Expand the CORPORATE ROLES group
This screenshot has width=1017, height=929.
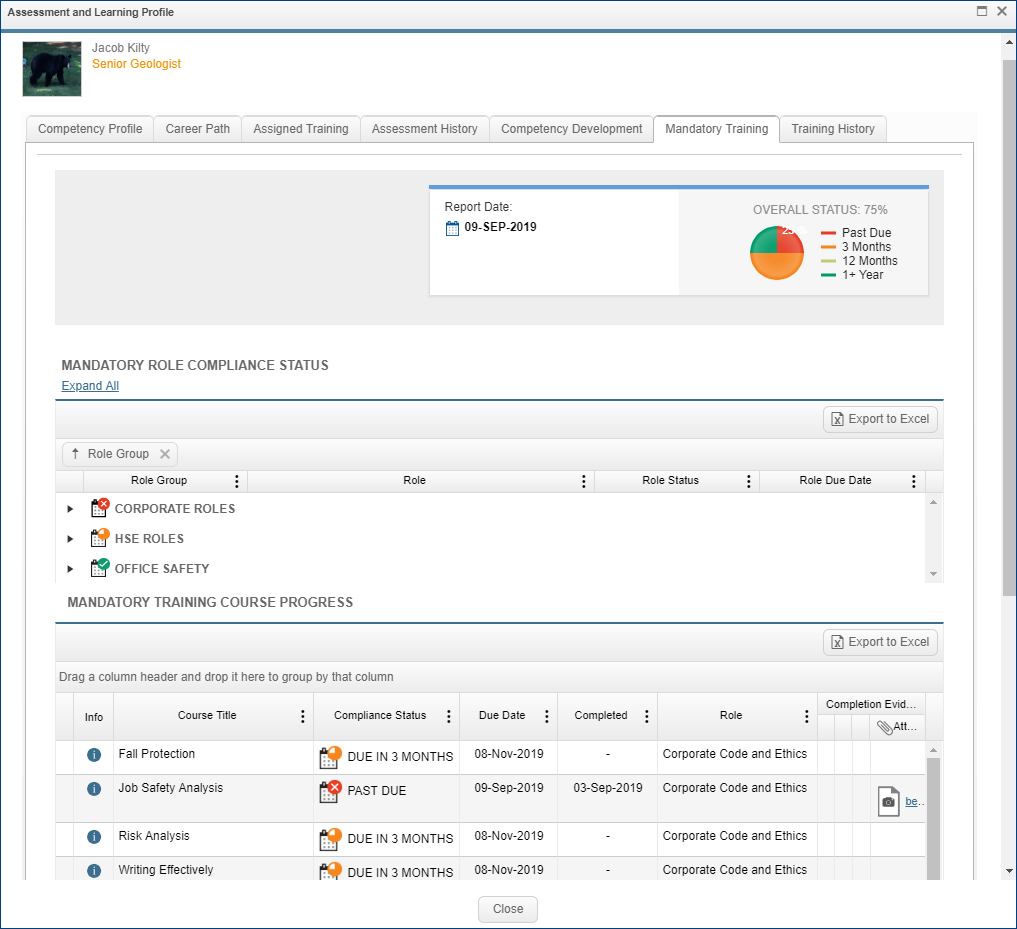tap(70, 509)
